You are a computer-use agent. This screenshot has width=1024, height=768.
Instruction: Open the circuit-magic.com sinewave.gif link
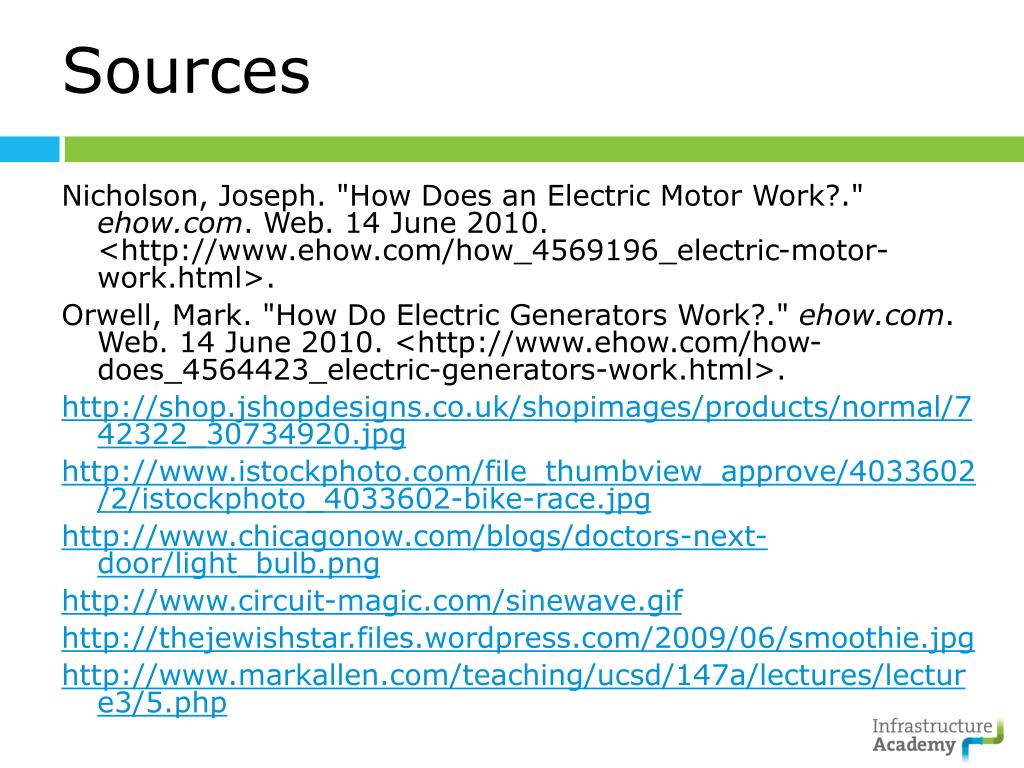point(372,600)
